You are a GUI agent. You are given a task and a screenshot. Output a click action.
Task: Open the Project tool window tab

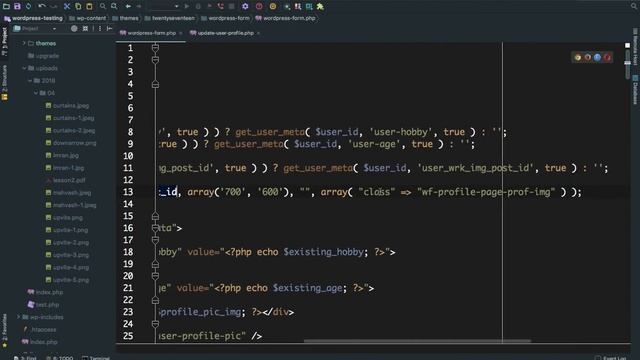coord(4,42)
